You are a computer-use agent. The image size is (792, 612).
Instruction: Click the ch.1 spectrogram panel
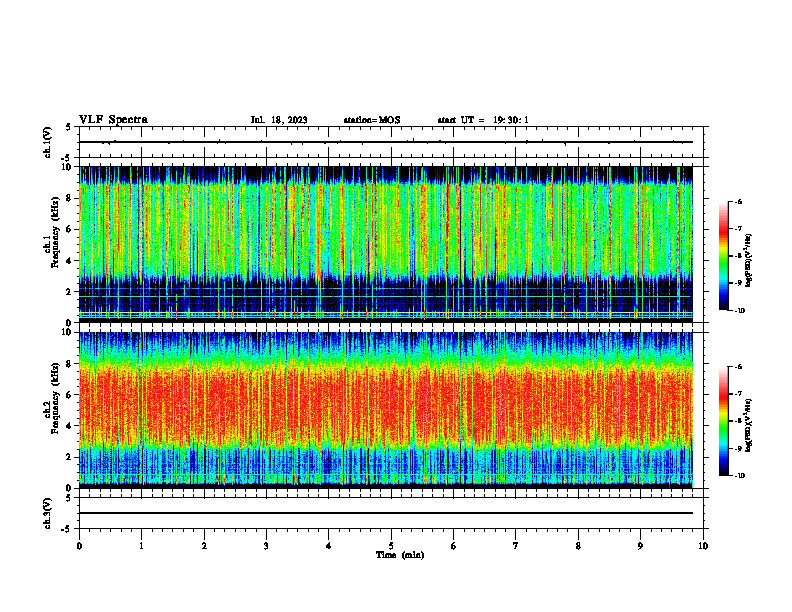click(386, 244)
